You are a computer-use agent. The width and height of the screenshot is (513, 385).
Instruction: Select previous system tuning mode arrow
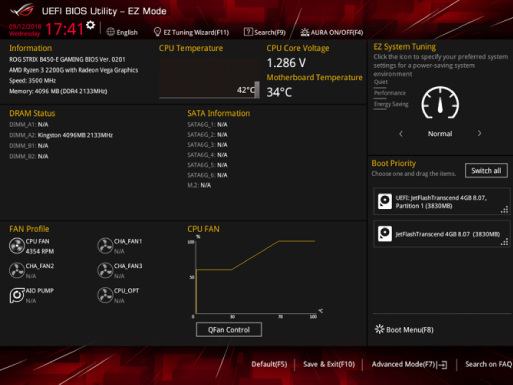coord(401,134)
